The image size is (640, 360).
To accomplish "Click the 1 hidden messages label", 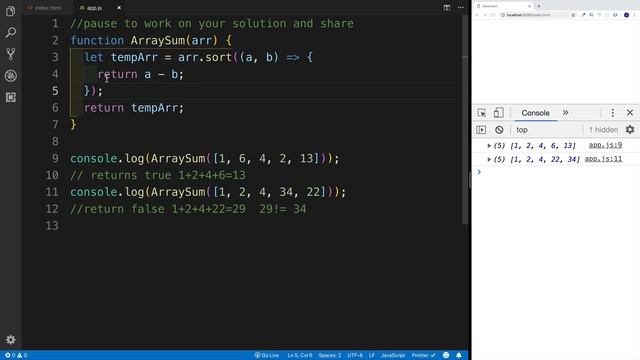I will [x=603, y=130].
